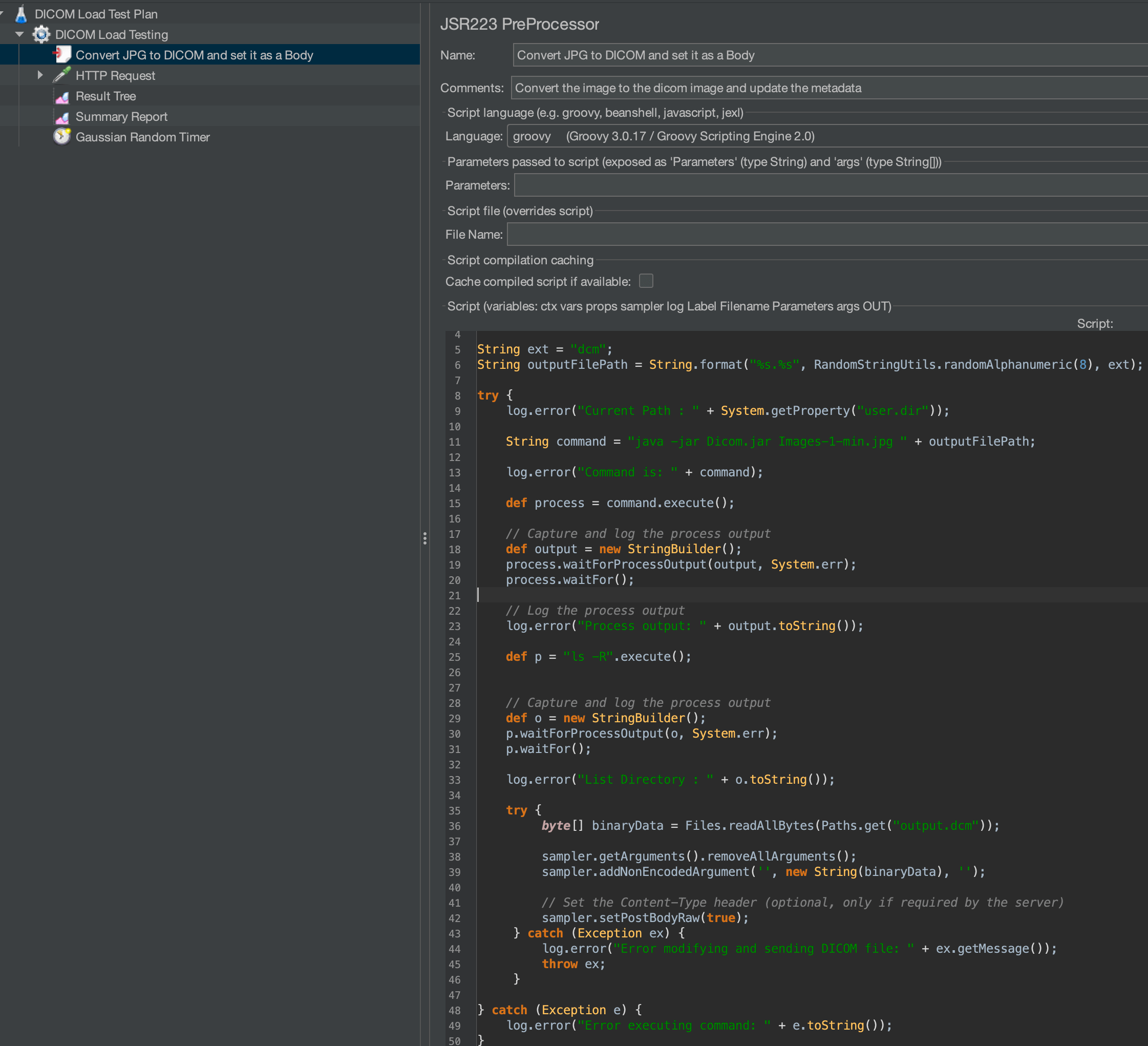Expand the HTTP Request node
This screenshot has width=1148, height=1046.
click(39, 75)
